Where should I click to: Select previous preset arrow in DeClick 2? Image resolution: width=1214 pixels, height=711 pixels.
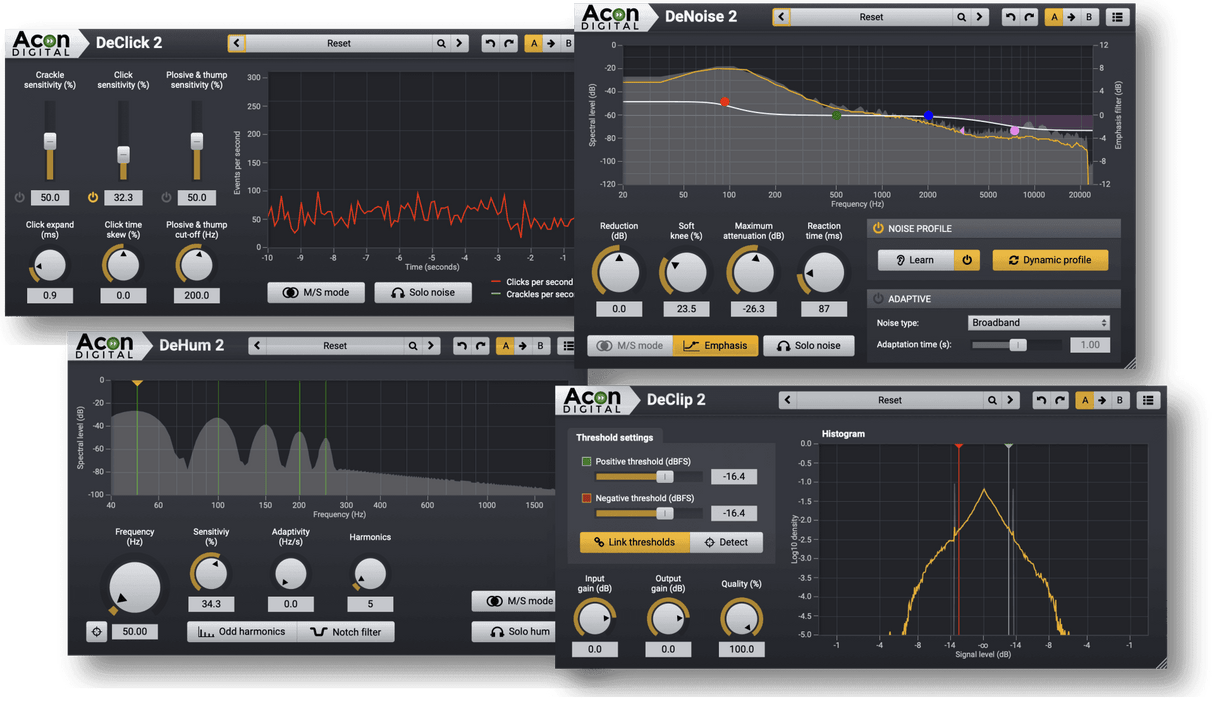pyautogui.click(x=236, y=43)
